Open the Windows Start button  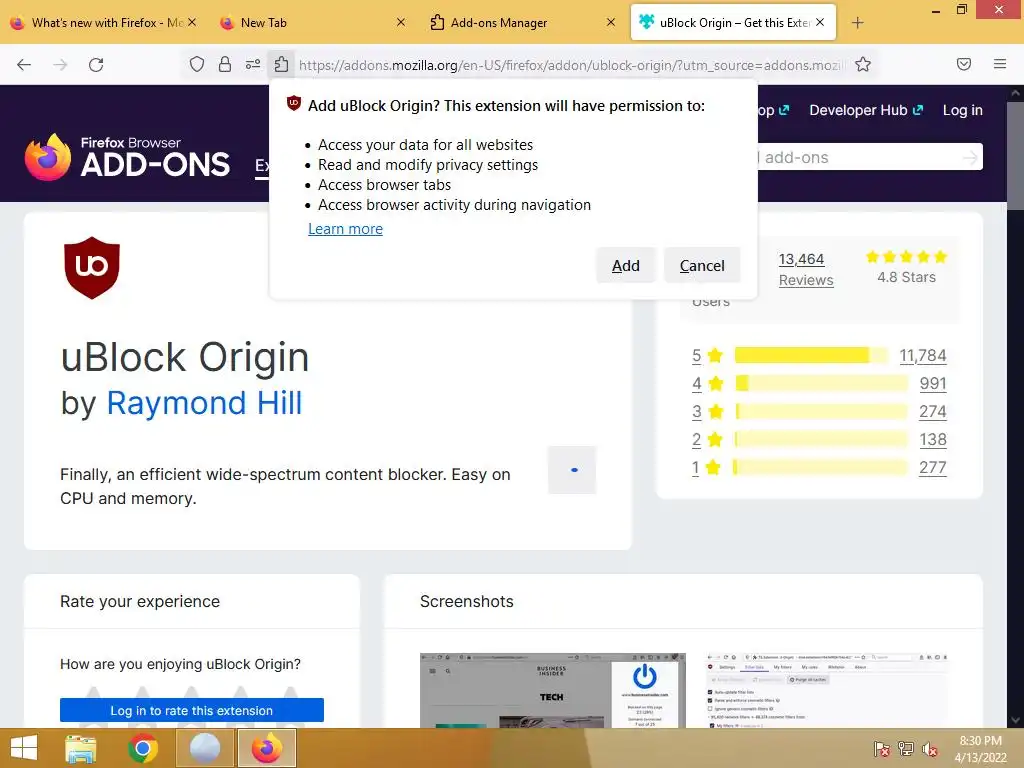click(x=24, y=748)
